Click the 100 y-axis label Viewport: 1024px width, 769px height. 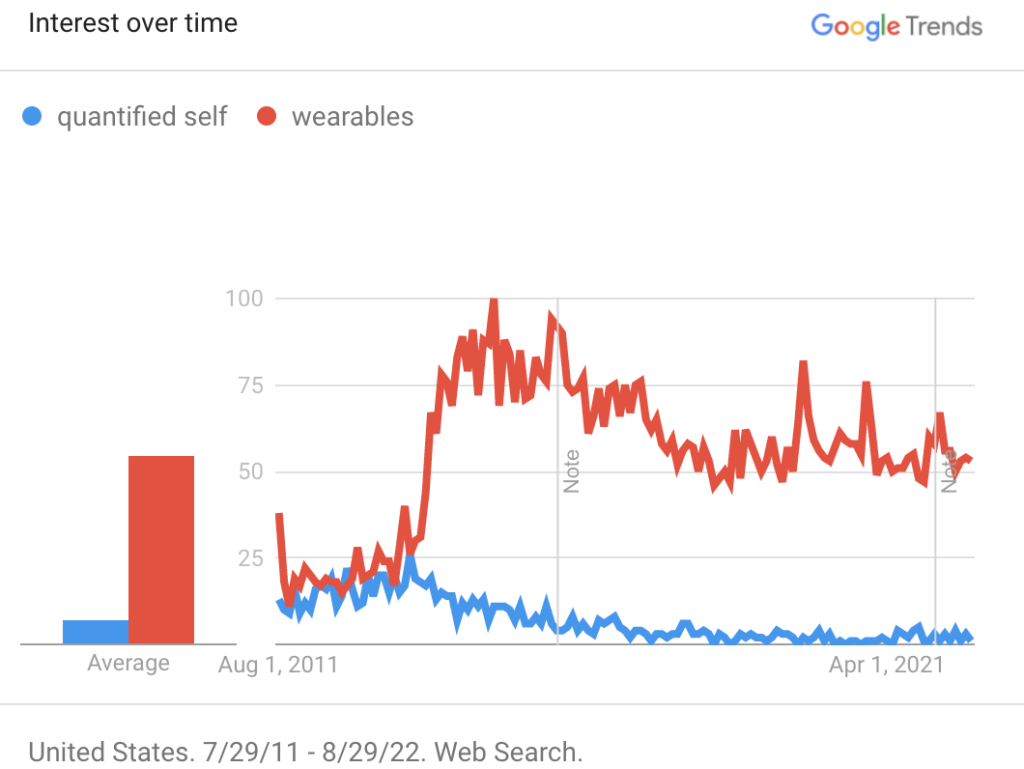[x=243, y=298]
